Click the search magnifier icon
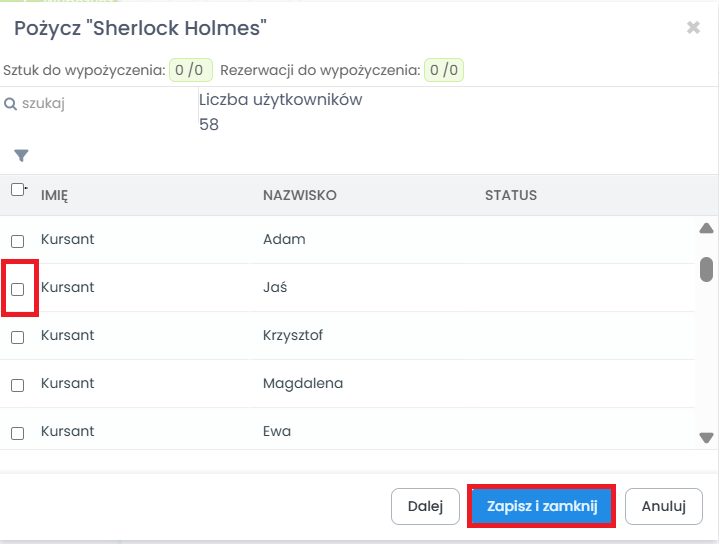Image resolution: width=719 pixels, height=544 pixels. pos(10,103)
